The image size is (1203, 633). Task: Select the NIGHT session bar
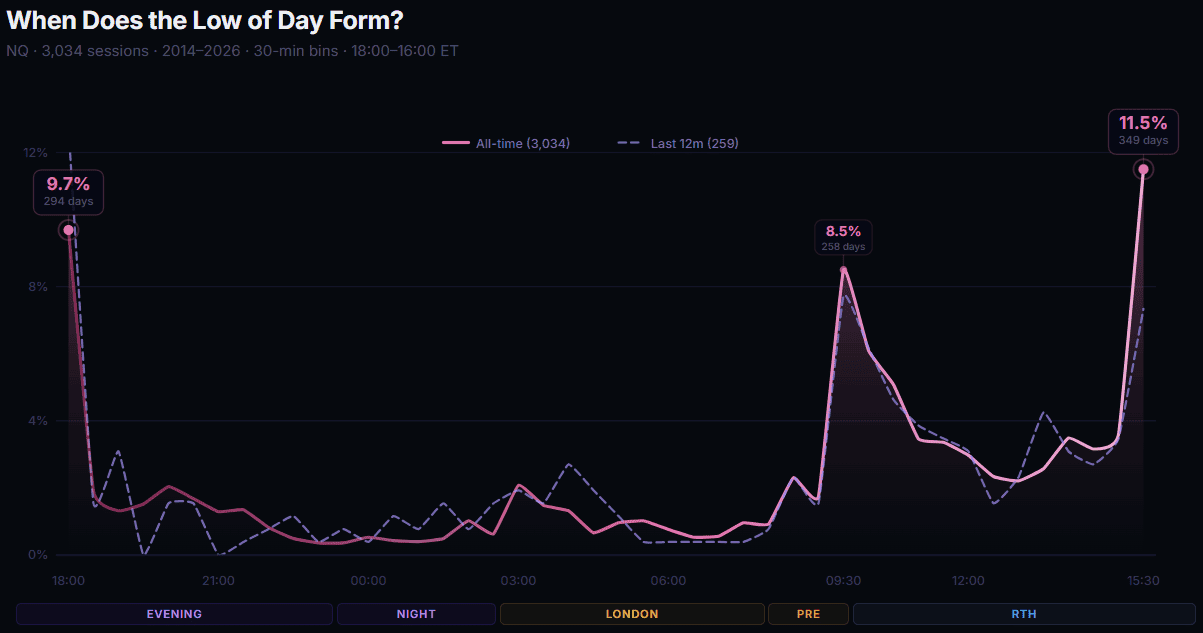coord(416,614)
